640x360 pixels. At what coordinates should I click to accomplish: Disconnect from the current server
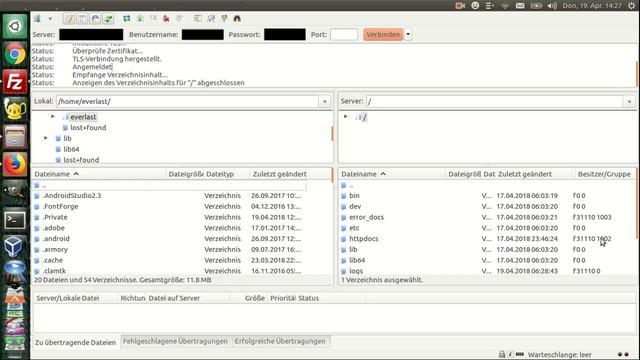tap(166, 19)
